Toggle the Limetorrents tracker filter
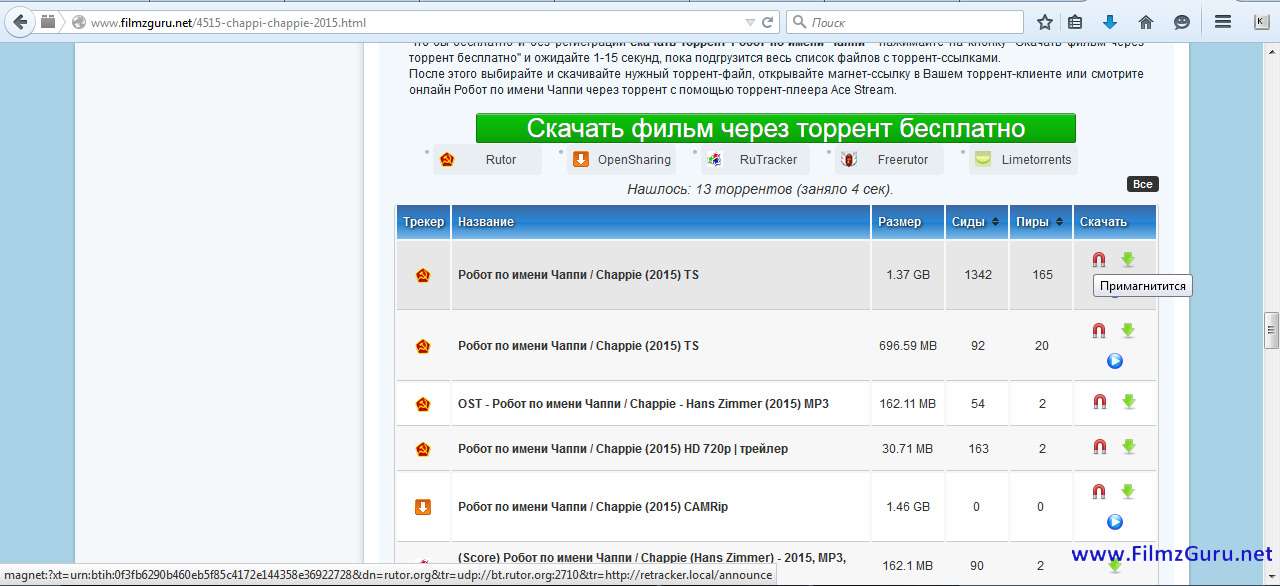Image resolution: width=1280 pixels, height=586 pixels. pyautogui.click(x=1023, y=160)
